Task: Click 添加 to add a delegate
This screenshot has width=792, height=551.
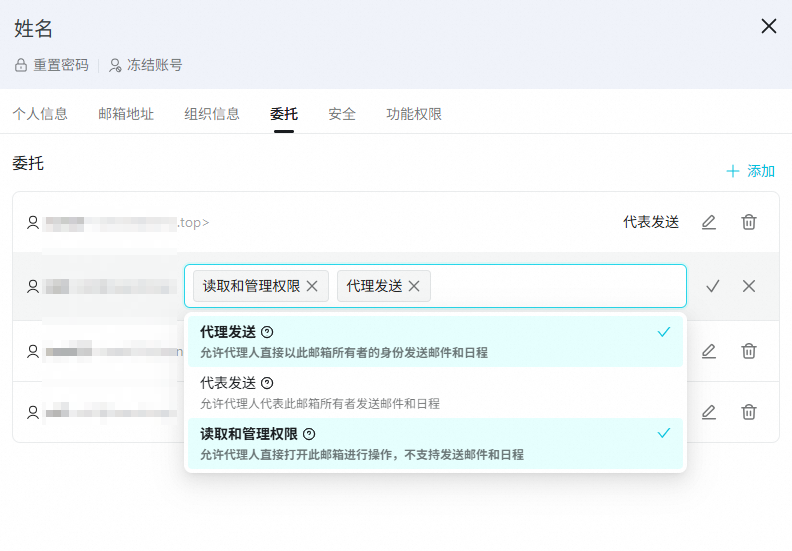Action: tap(751, 171)
